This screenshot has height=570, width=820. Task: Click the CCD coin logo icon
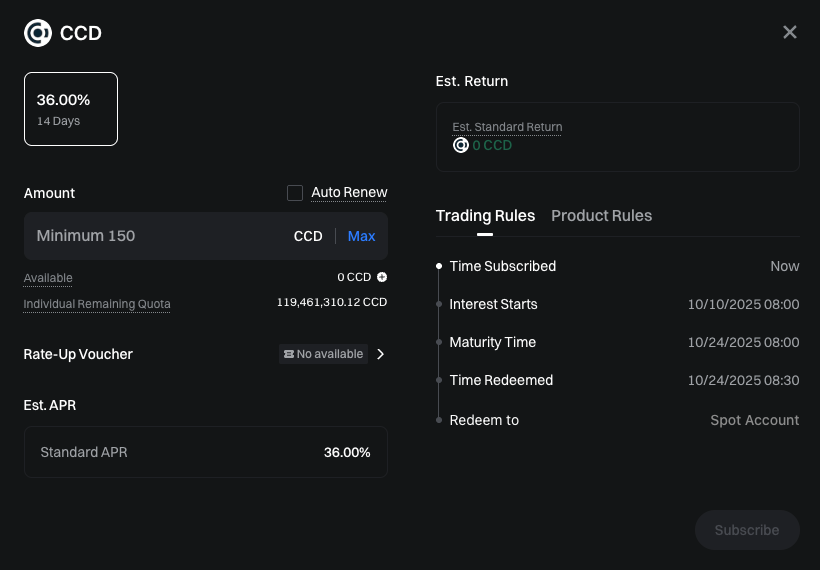tap(38, 33)
